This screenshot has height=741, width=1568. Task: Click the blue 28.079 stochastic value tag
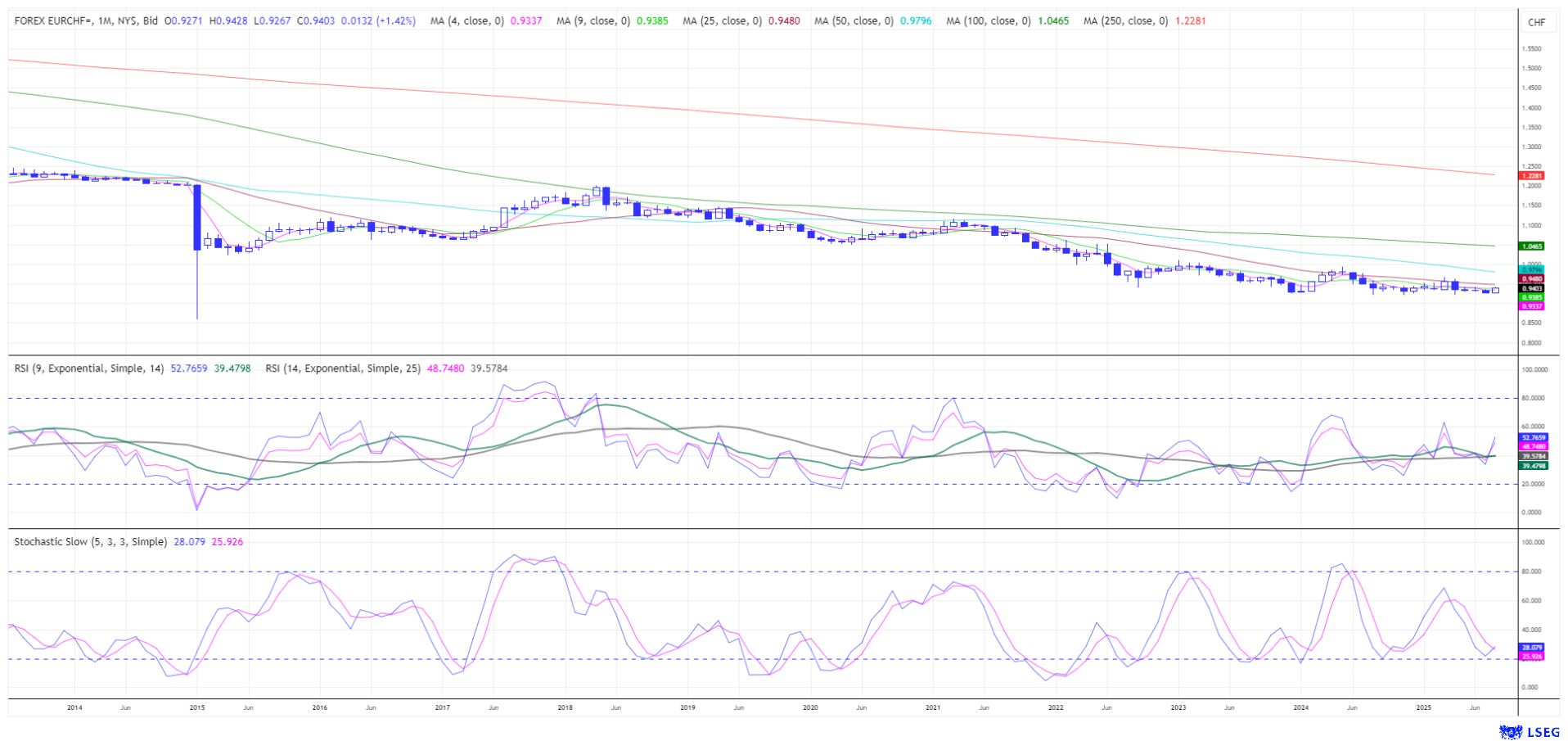(1531, 648)
